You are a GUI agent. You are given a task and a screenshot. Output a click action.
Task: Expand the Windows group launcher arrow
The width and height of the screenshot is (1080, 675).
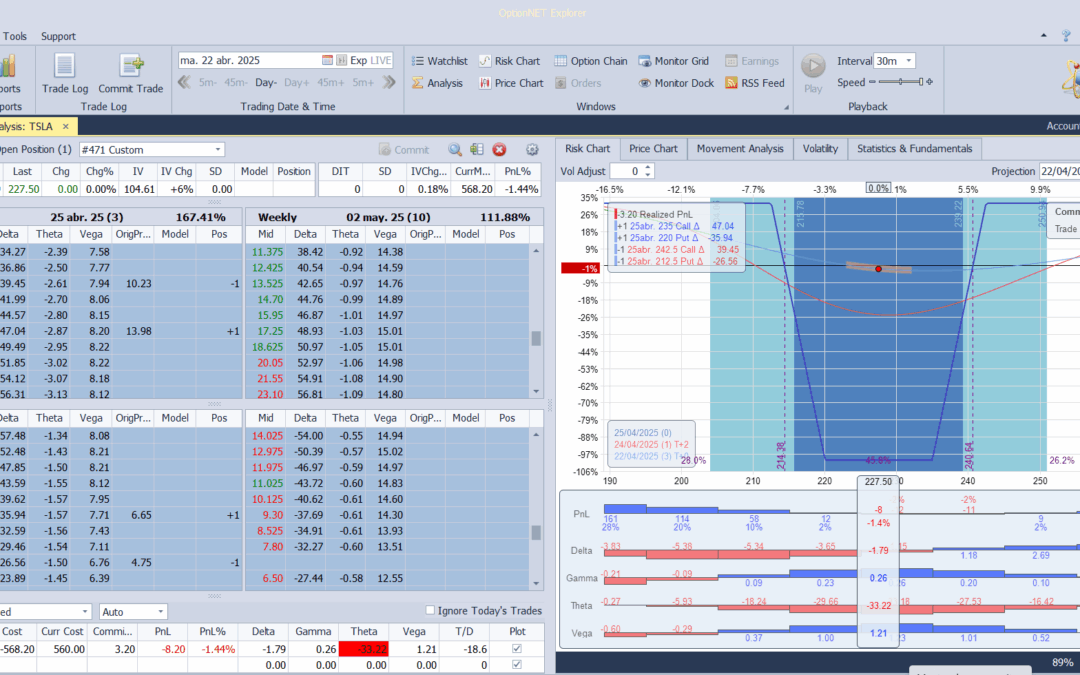coord(786,107)
